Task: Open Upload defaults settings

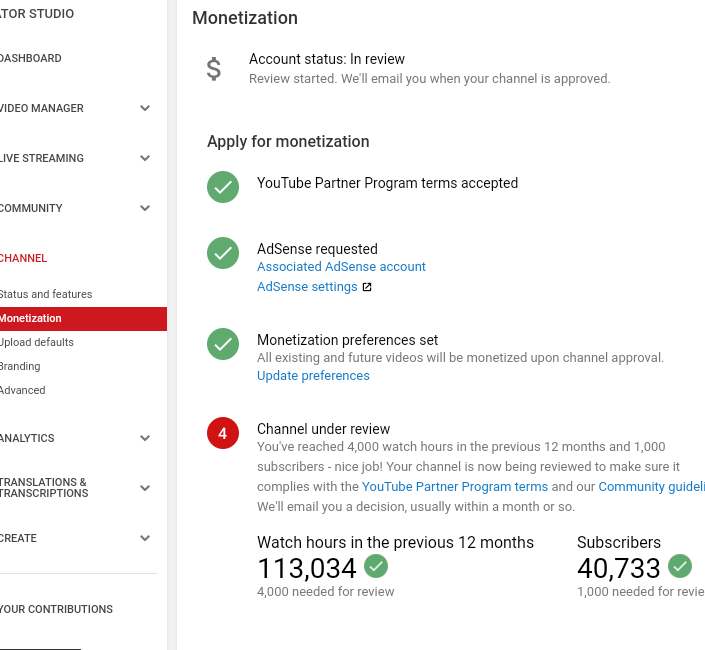Action: click(36, 342)
